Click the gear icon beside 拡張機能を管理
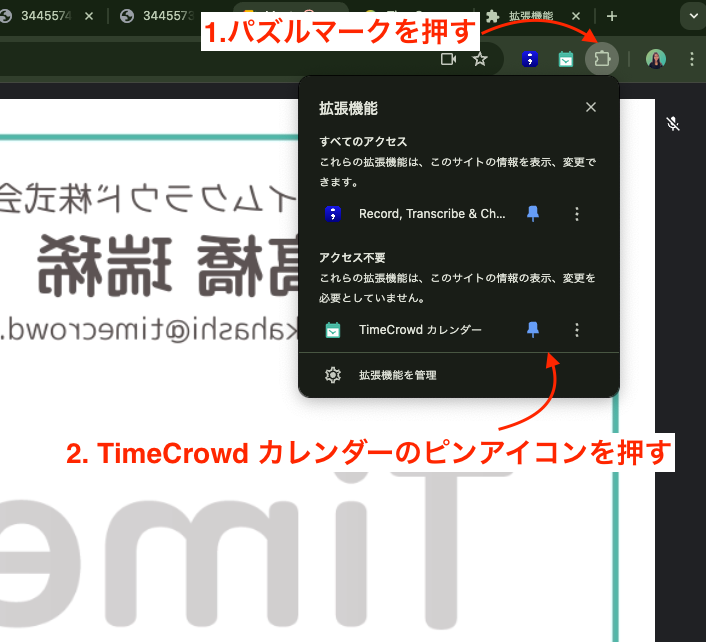 333,375
